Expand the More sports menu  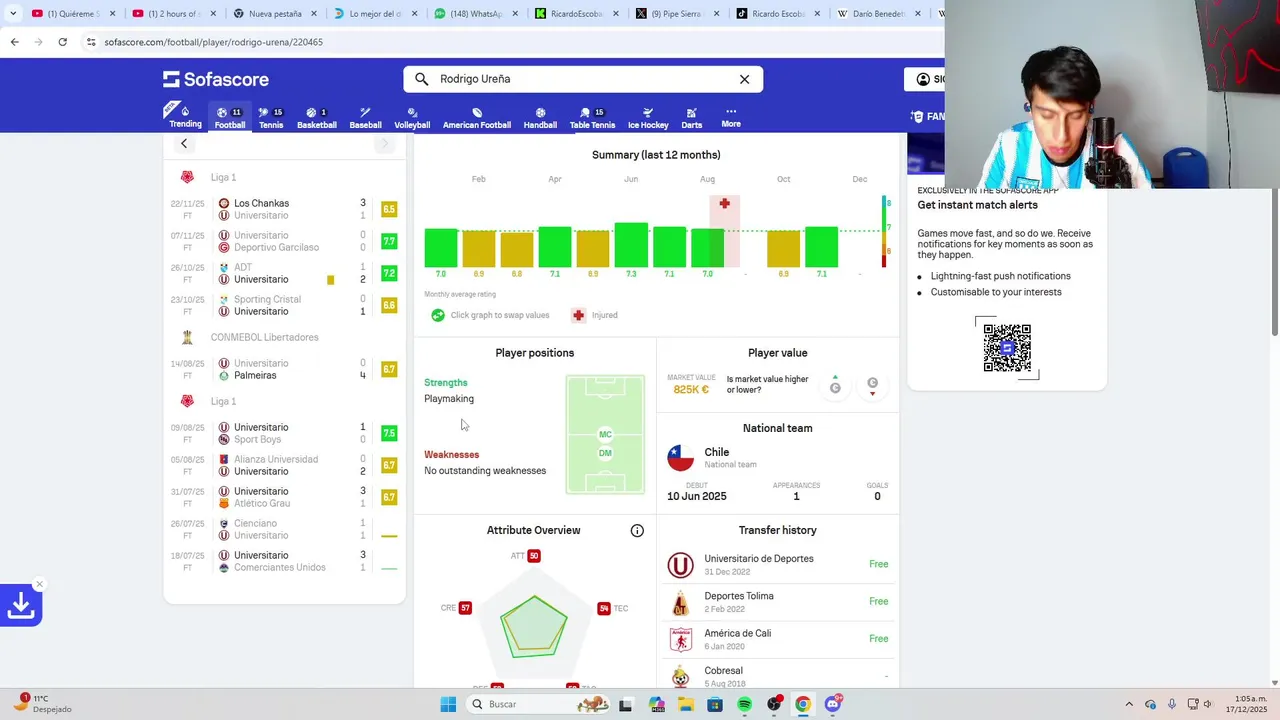pyautogui.click(x=731, y=118)
